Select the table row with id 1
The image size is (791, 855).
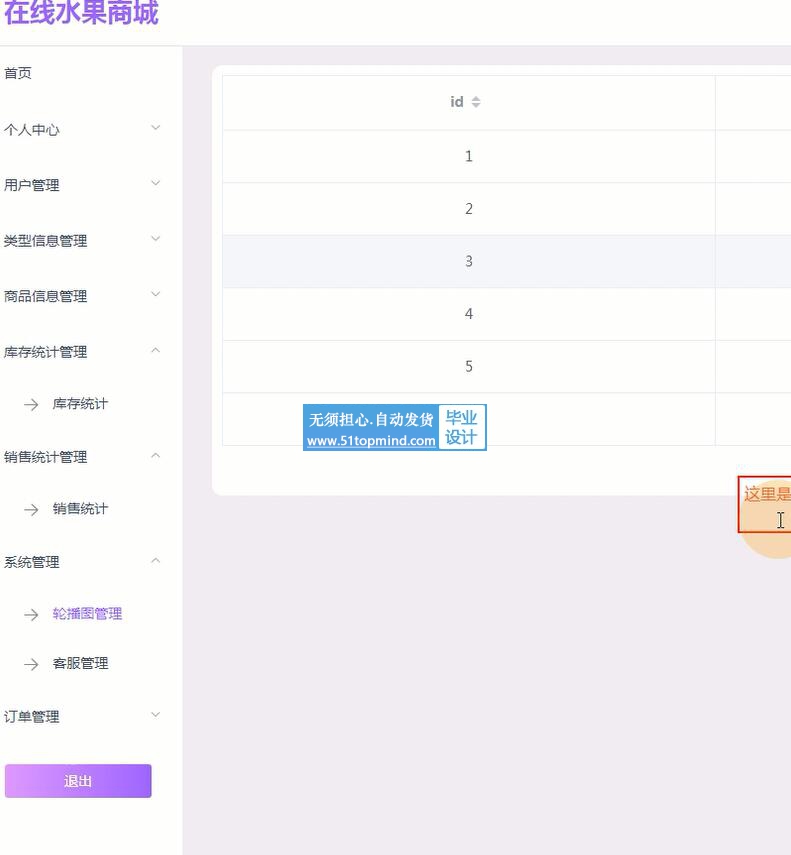click(506, 156)
